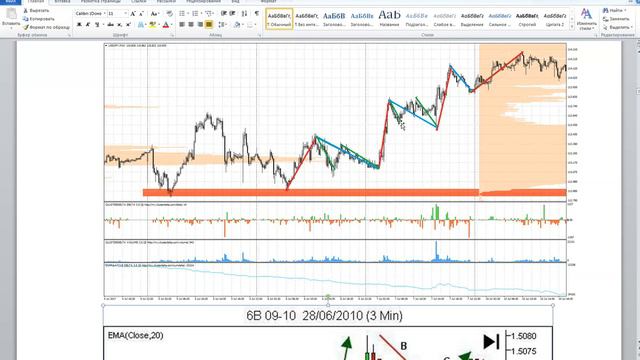Open line spacing options
640x360 pixels.
click(x=222, y=25)
